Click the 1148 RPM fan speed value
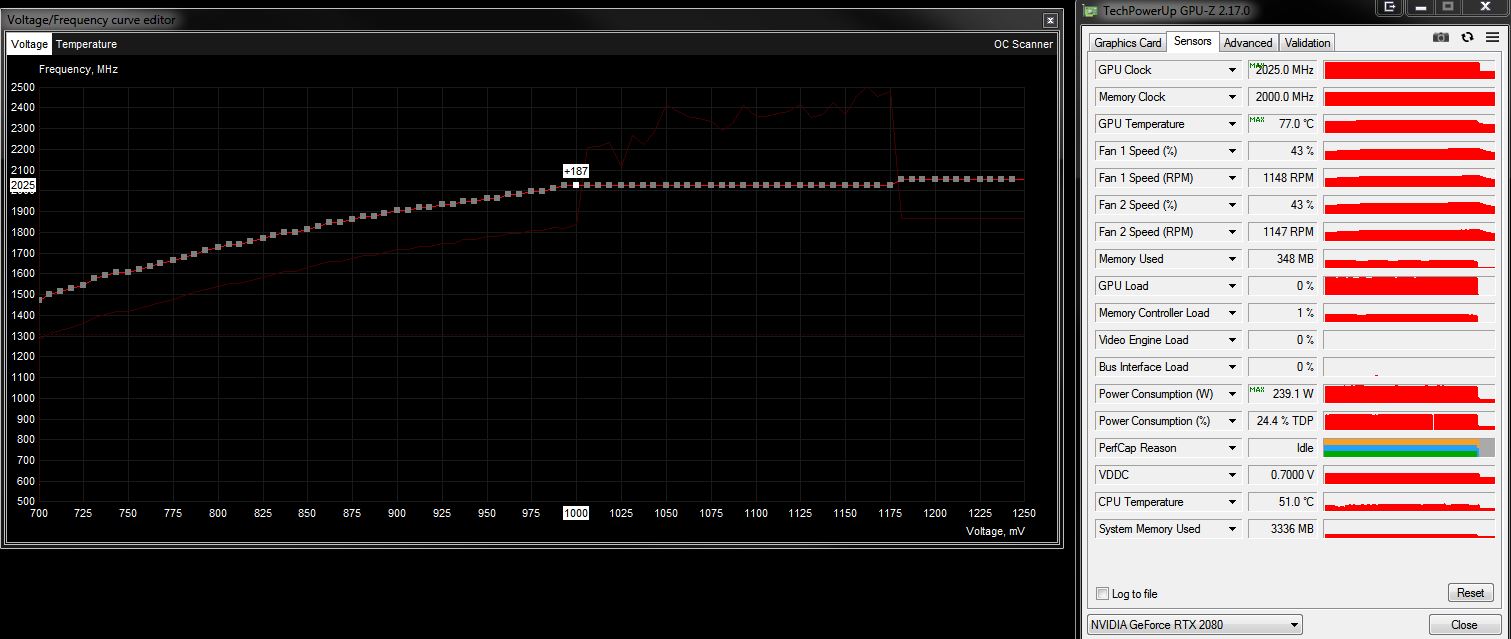The height and width of the screenshot is (639, 1511). (1282, 178)
